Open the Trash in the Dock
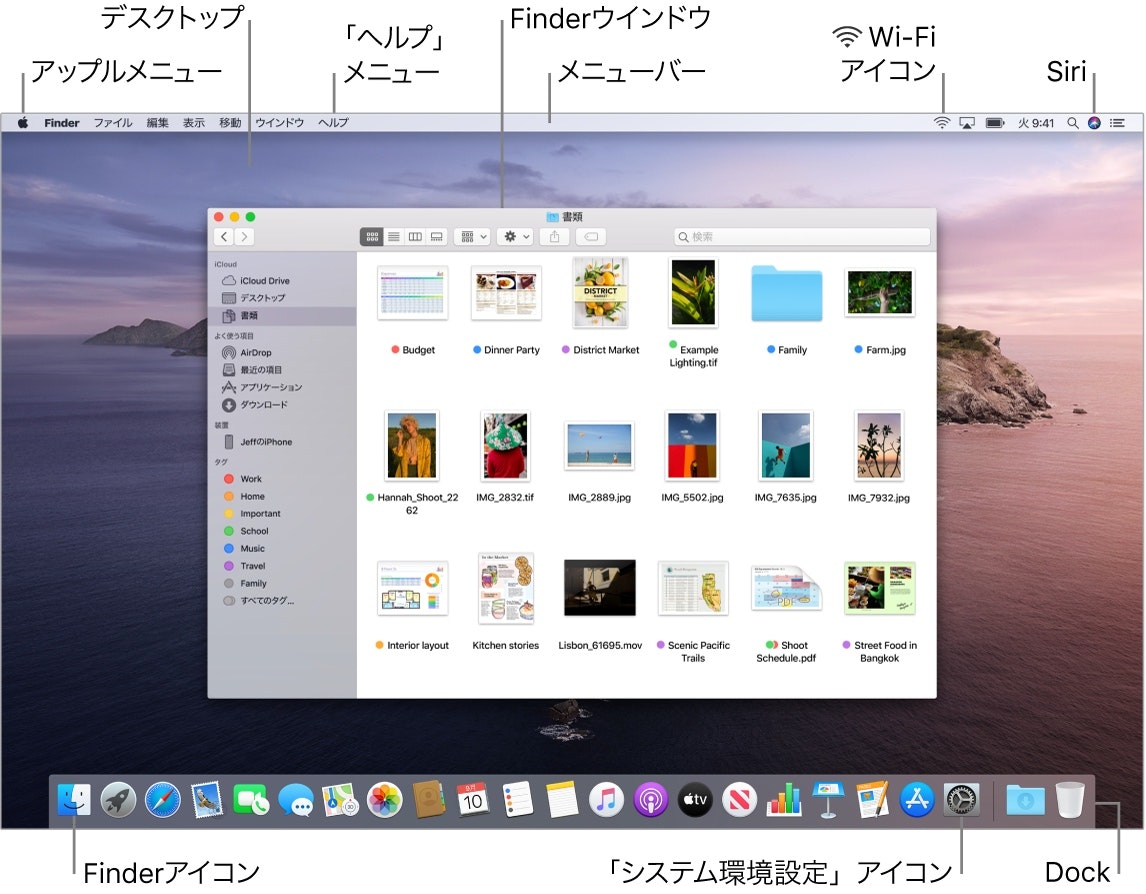Image resolution: width=1146 pixels, height=894 pixels. (1069, 799)
